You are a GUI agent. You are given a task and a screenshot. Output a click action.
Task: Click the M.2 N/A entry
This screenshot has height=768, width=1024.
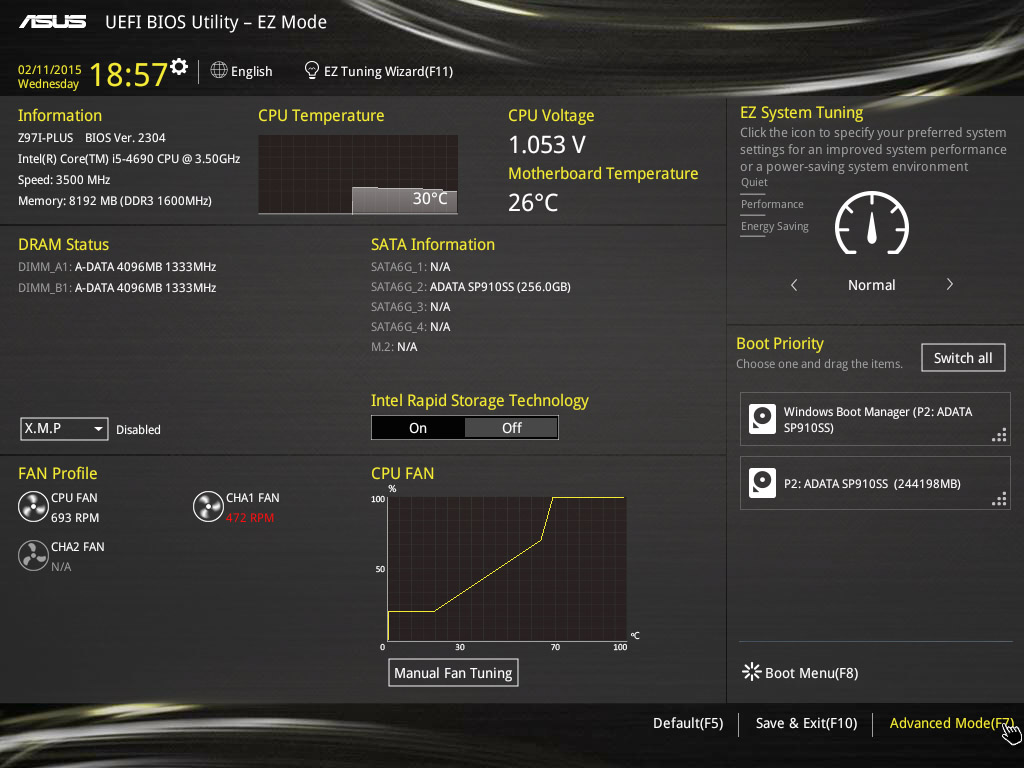click(394, 347)
